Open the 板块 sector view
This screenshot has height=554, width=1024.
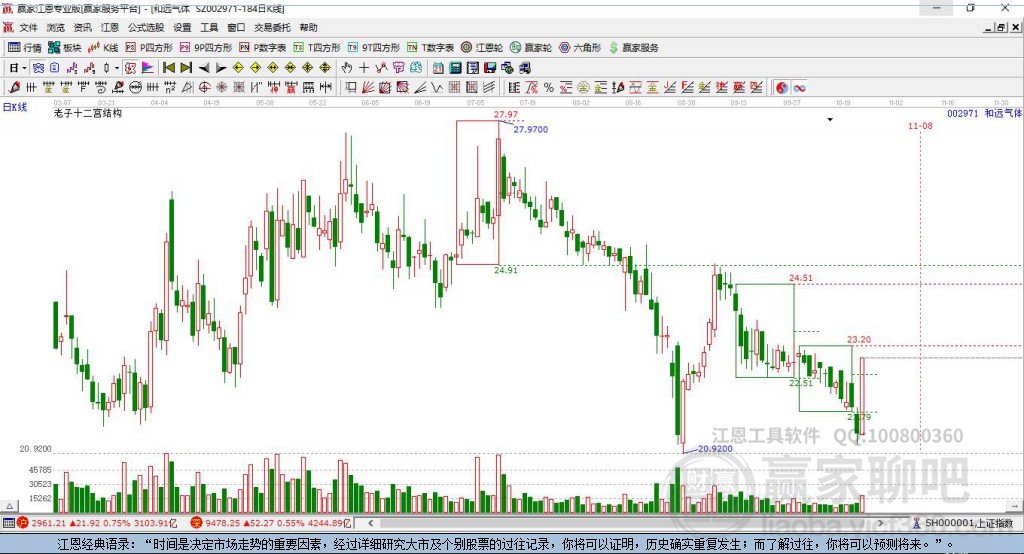64,48
